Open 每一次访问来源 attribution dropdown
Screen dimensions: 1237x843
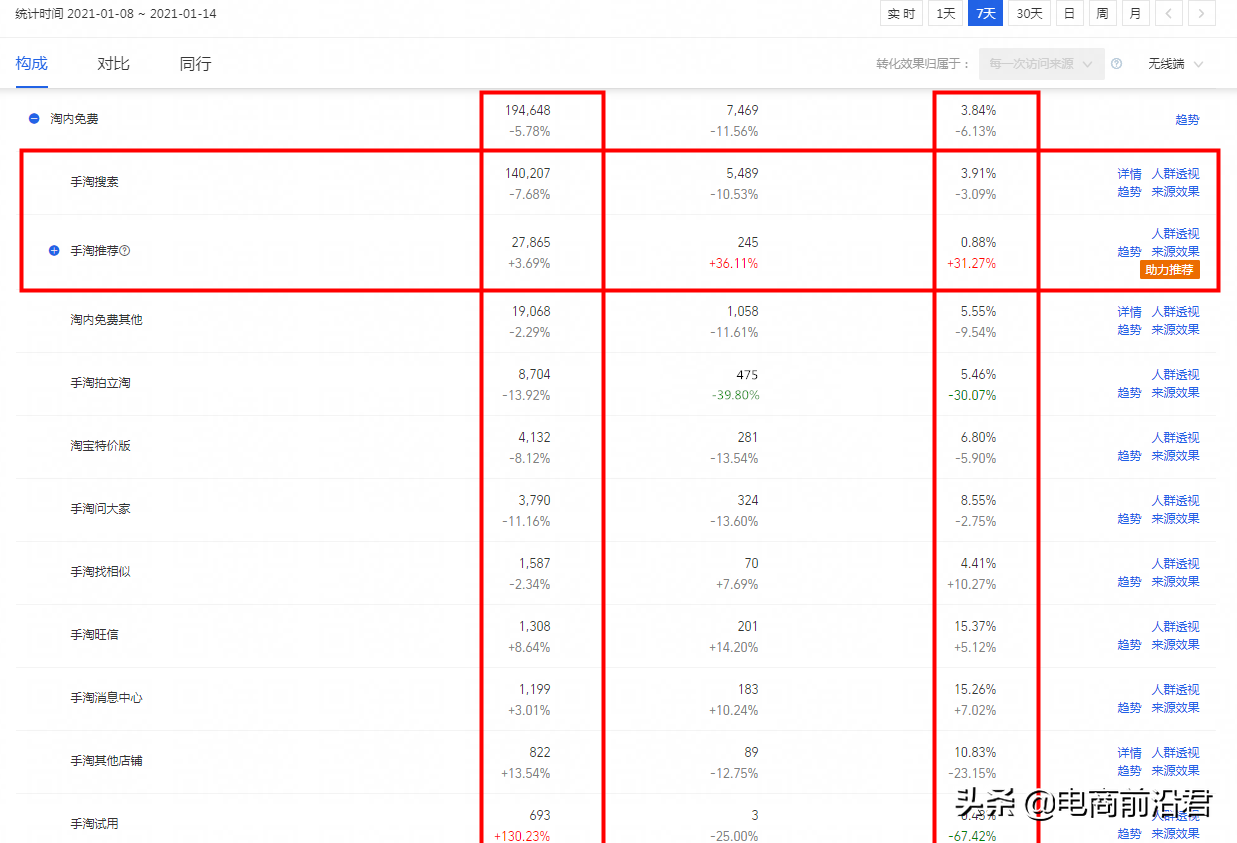click(x=1042, y=64)
